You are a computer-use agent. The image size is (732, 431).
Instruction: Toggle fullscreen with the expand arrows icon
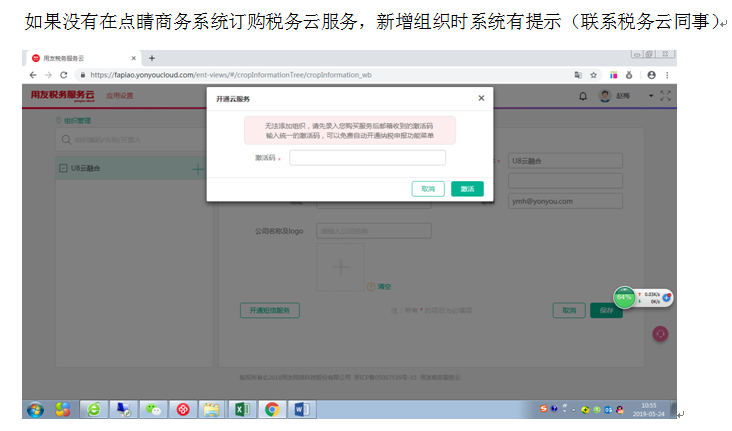click(x=665, y=96)
